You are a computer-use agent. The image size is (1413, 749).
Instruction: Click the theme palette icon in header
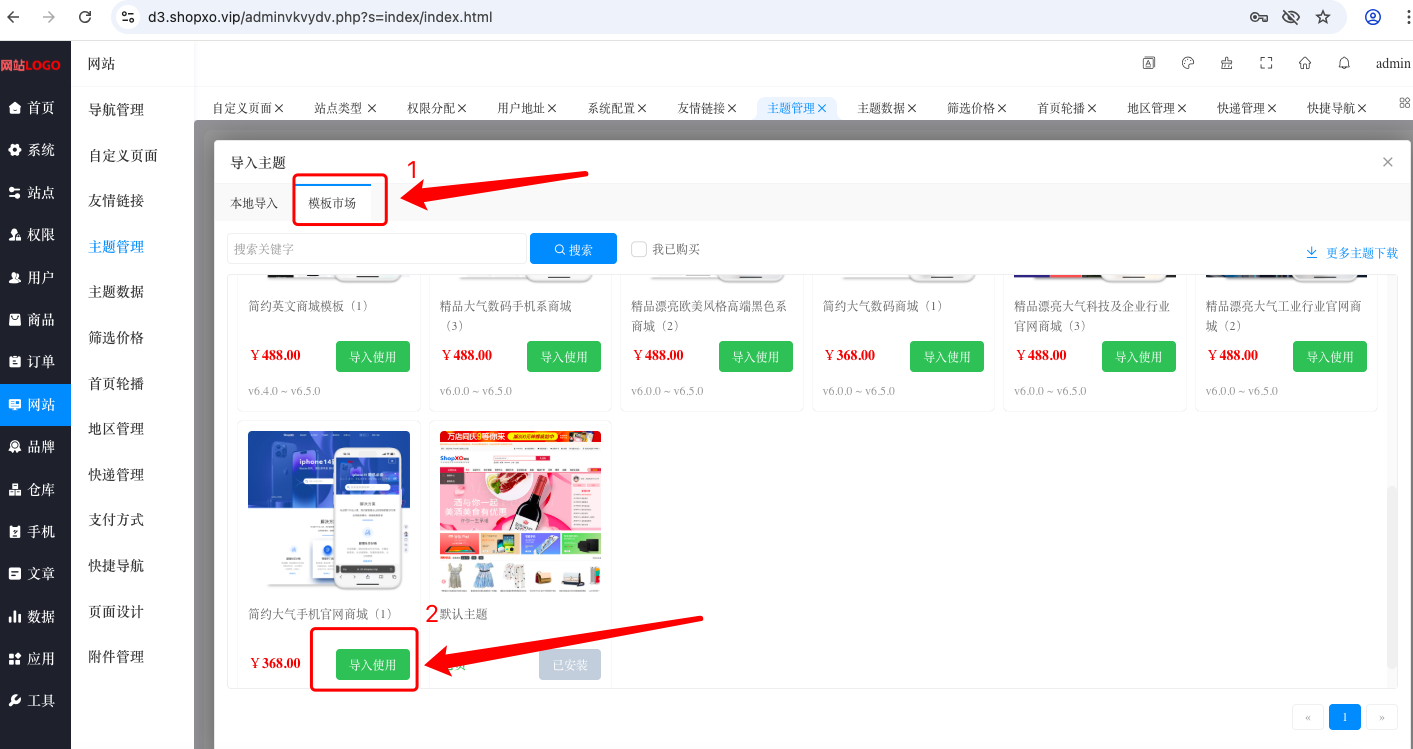pos(1188,63)
